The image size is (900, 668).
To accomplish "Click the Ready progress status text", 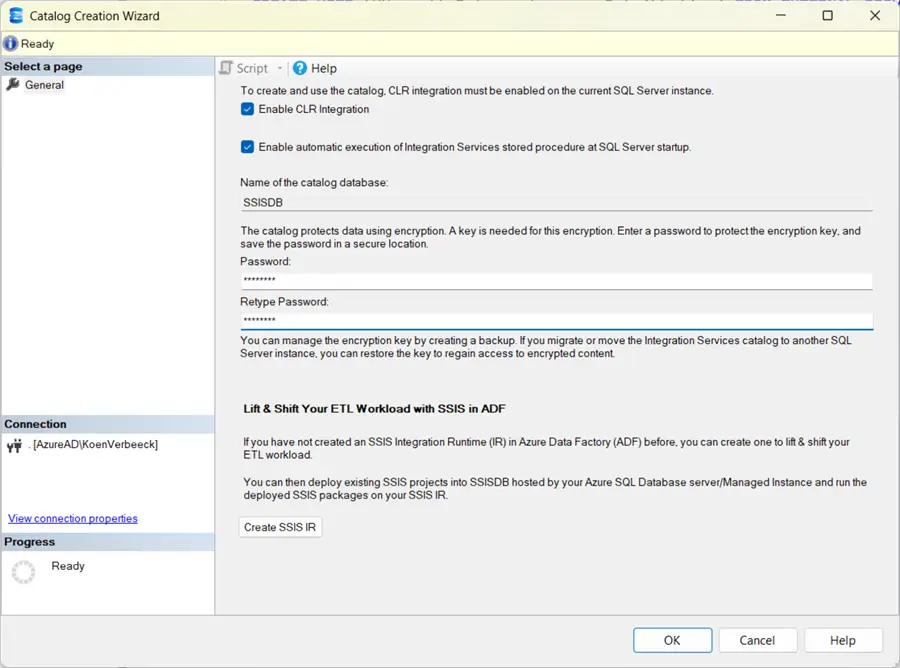I will [x=68, y=566].
